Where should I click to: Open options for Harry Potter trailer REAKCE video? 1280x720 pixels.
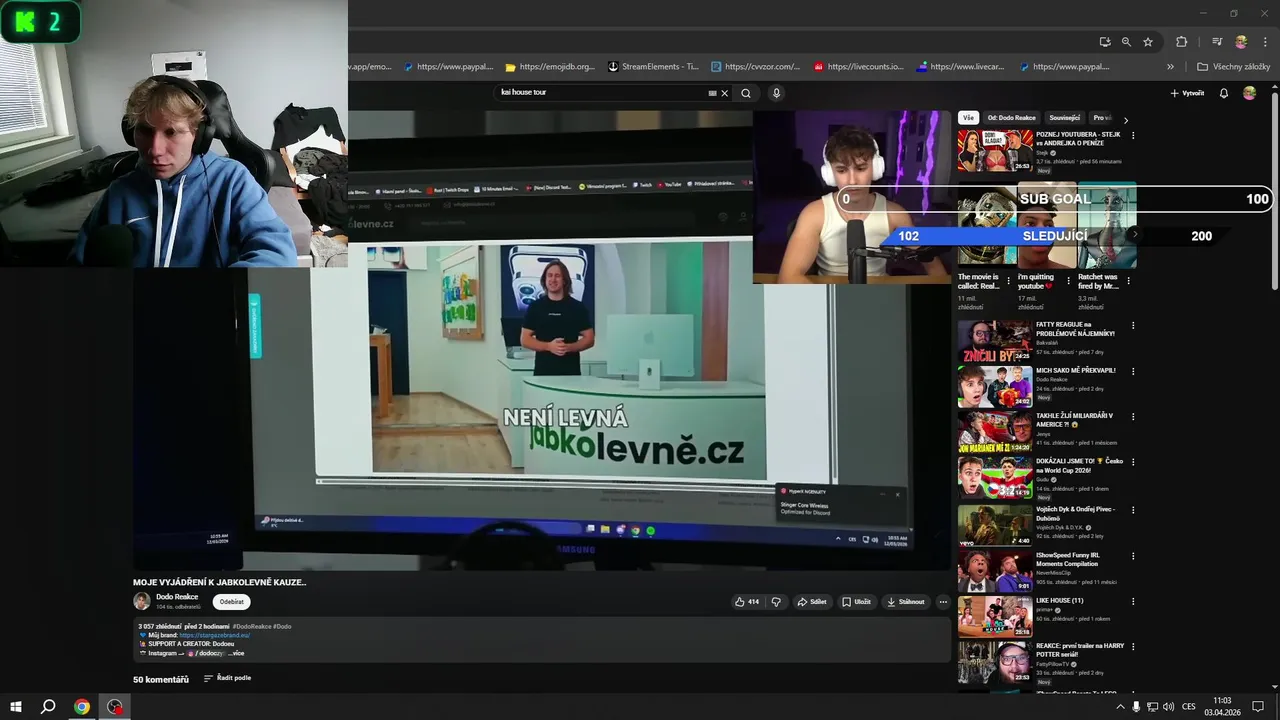1132,647
